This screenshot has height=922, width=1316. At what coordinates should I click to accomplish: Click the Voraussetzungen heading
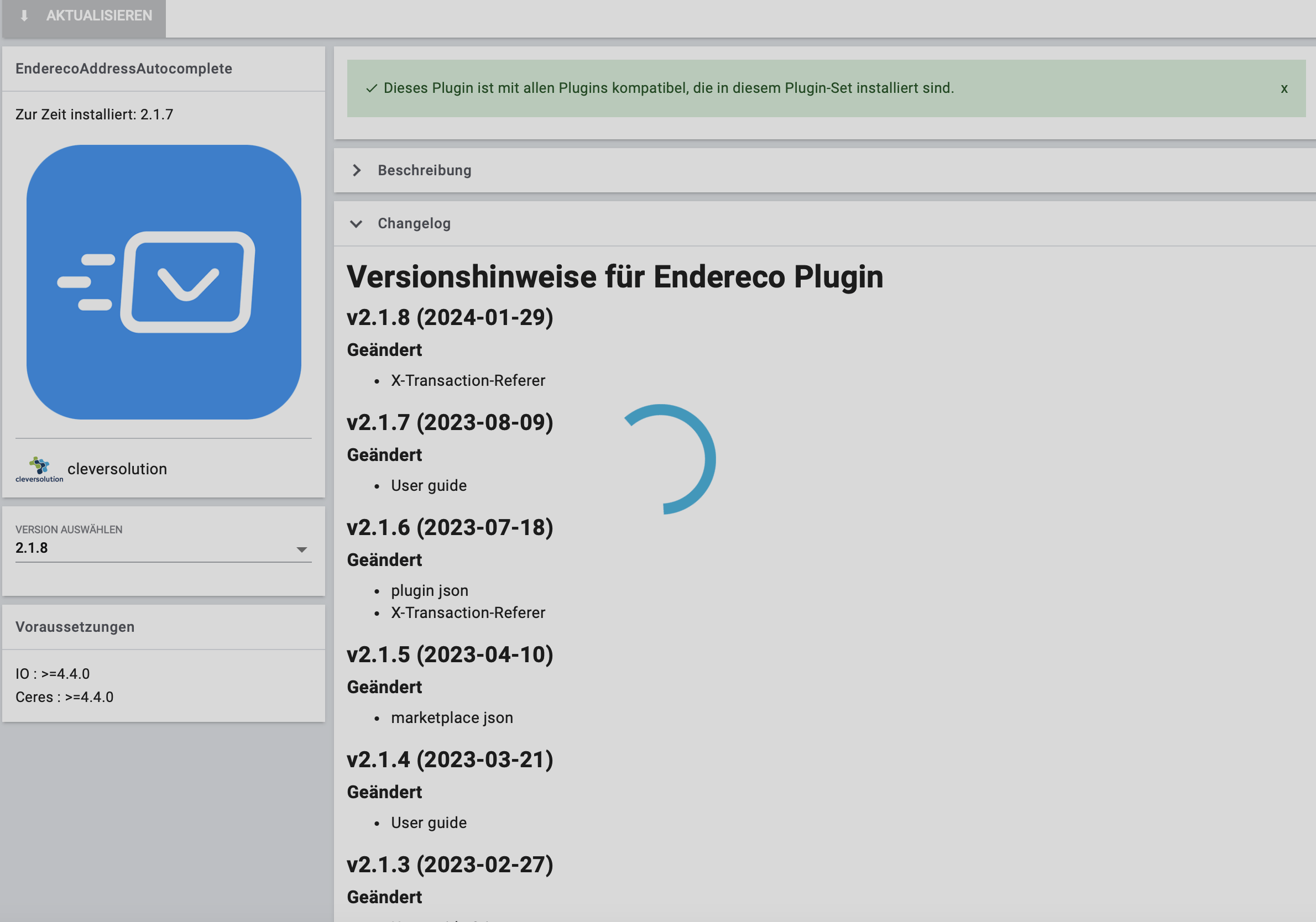pos(75,627)
